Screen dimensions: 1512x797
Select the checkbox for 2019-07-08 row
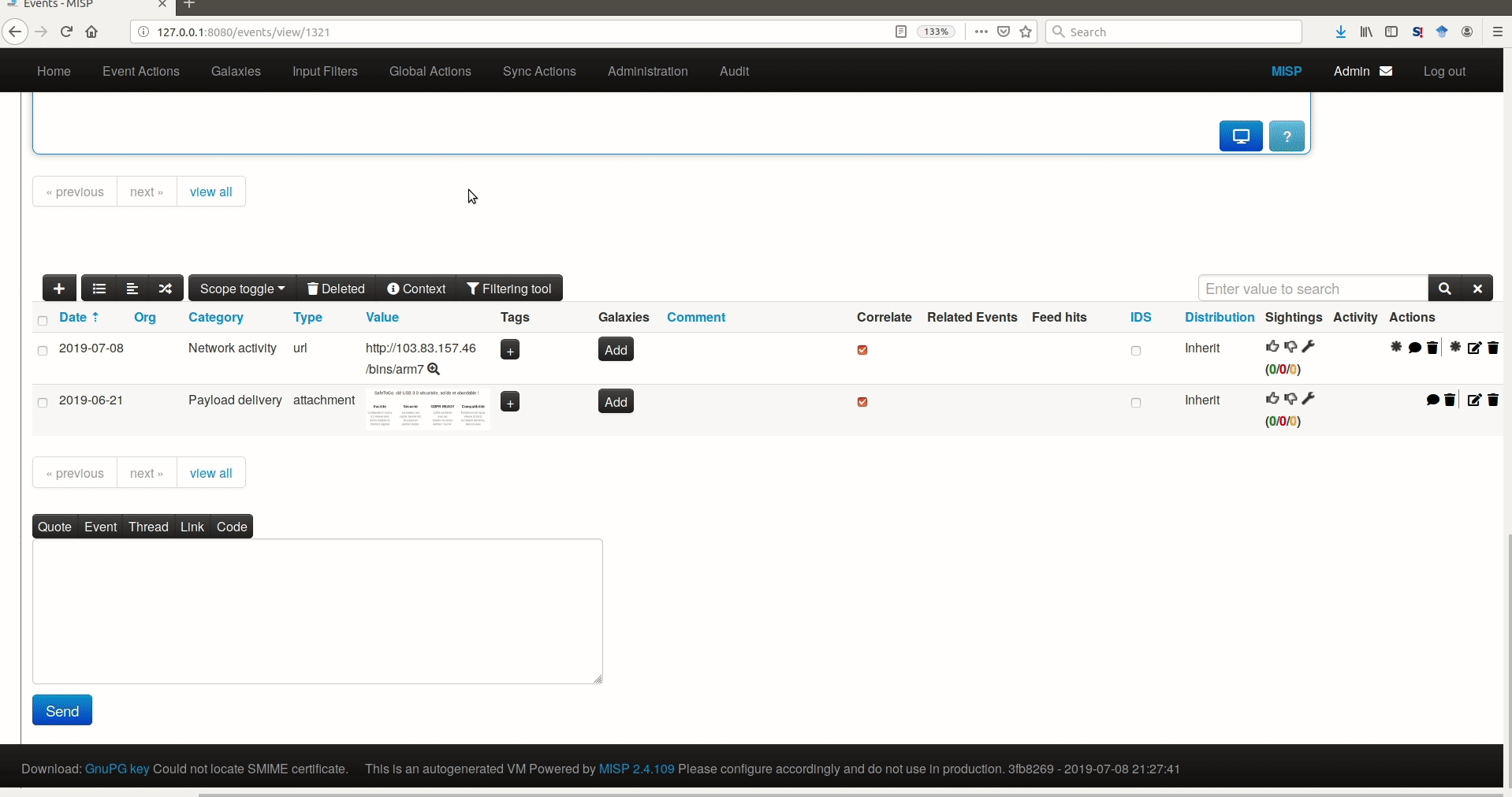point(43,351)
